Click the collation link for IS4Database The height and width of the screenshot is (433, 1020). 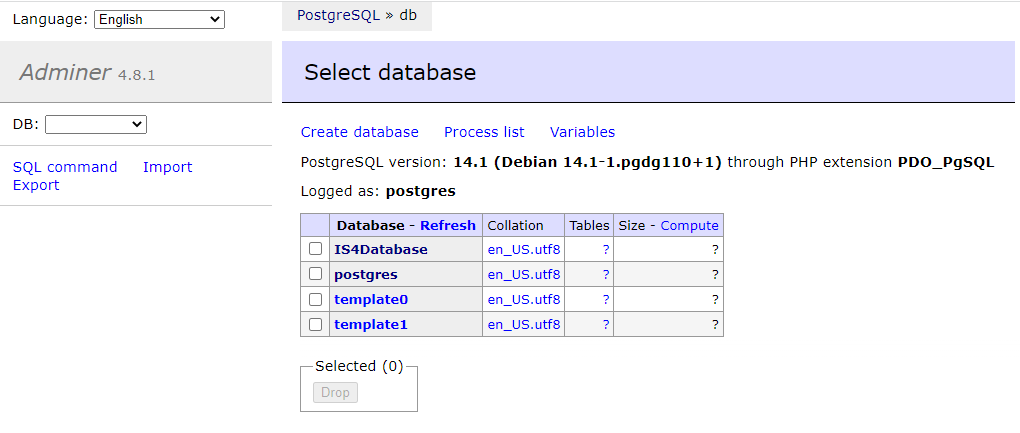pyautogui.click(x=524, y=250)
